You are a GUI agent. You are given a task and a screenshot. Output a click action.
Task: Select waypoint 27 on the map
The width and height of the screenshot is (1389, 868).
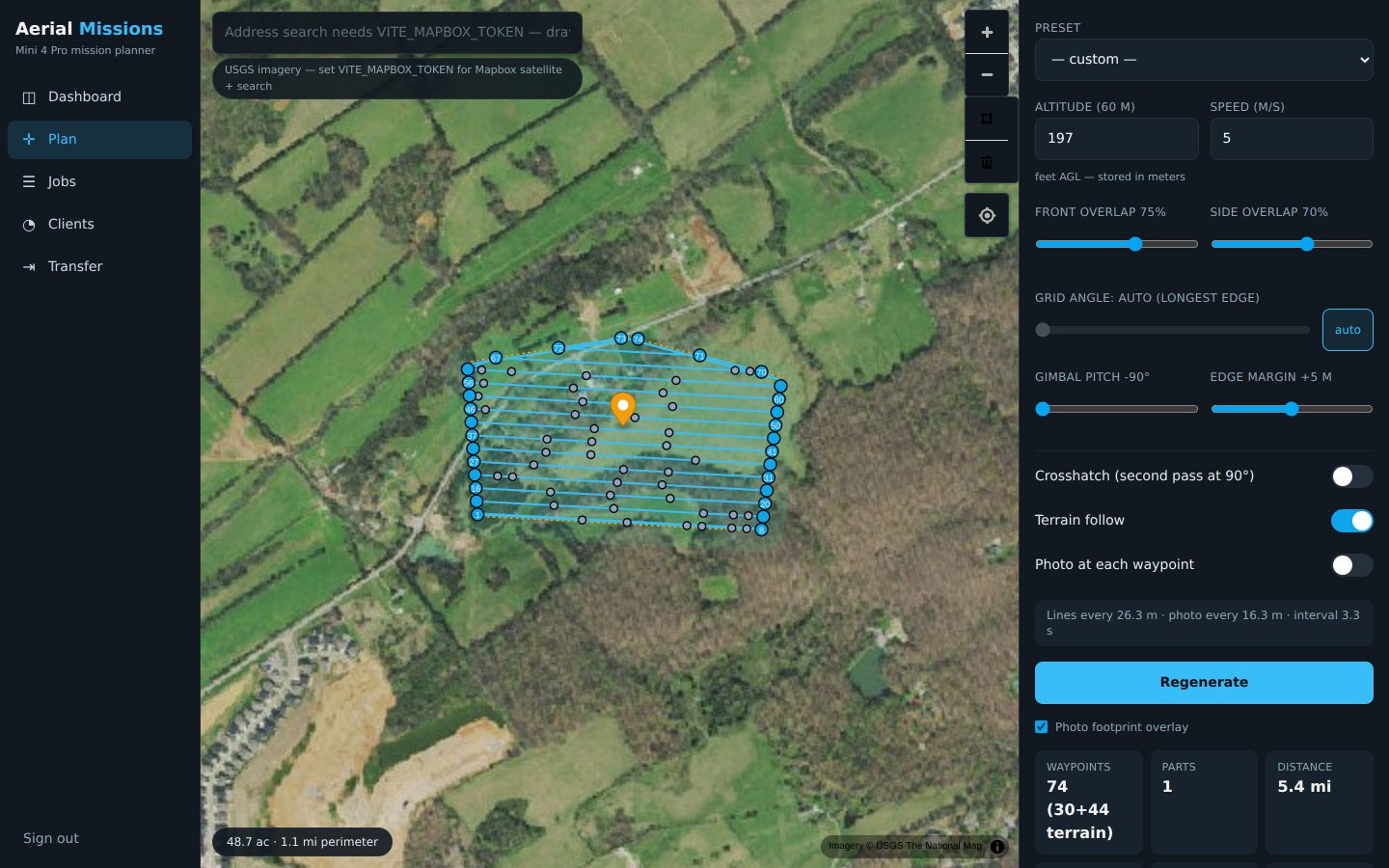(x=474, y=462)
